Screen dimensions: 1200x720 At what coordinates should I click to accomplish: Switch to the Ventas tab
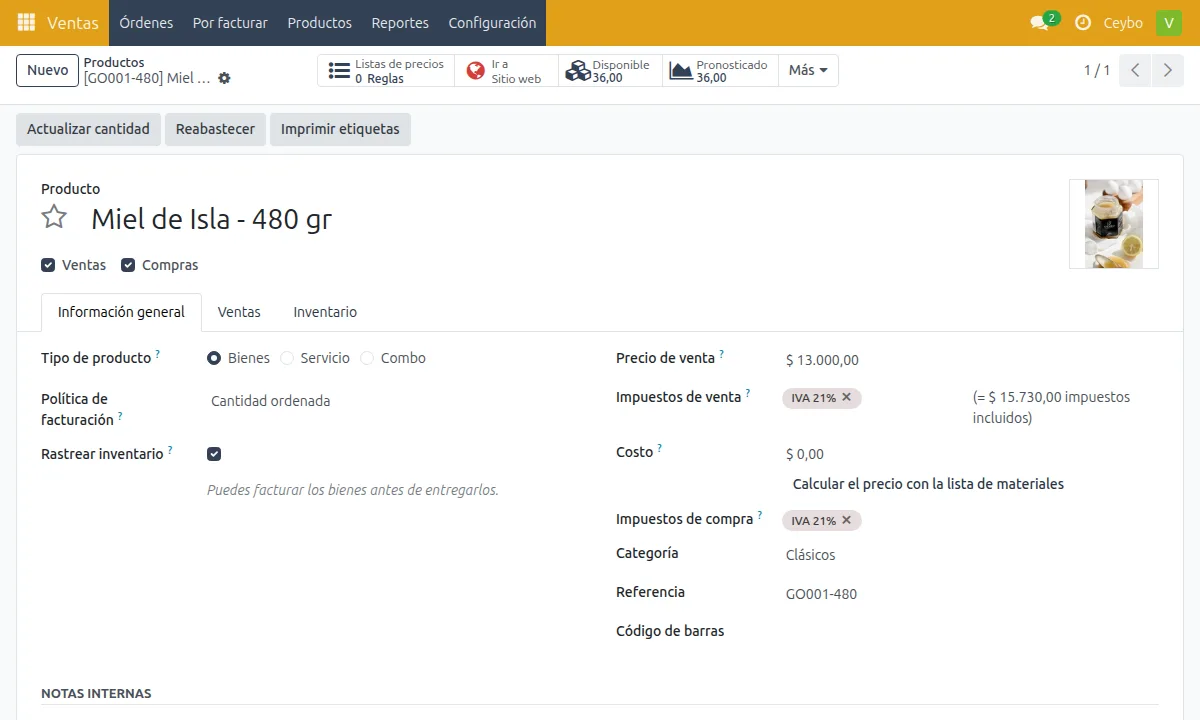[x=239, y=312]
